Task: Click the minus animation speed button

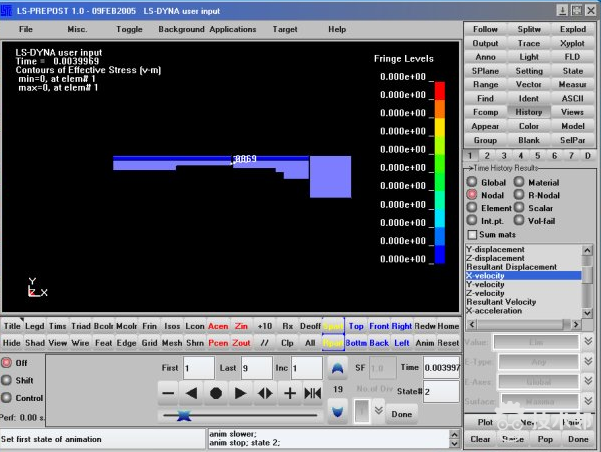Action: (x=168, y=393)
